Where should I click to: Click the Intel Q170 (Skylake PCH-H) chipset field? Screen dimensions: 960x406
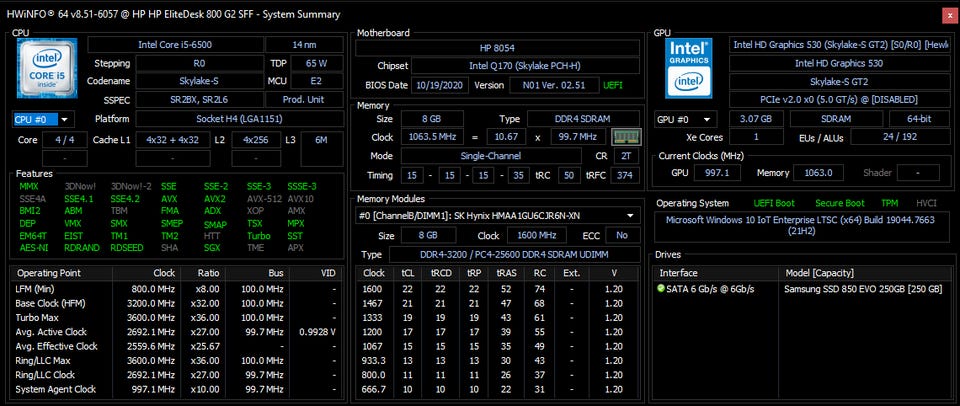[x=526, y=66]
